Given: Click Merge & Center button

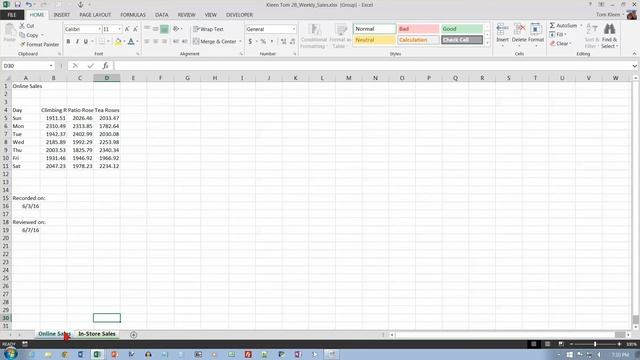Looking at the screenshot, I should coord(215,41).
